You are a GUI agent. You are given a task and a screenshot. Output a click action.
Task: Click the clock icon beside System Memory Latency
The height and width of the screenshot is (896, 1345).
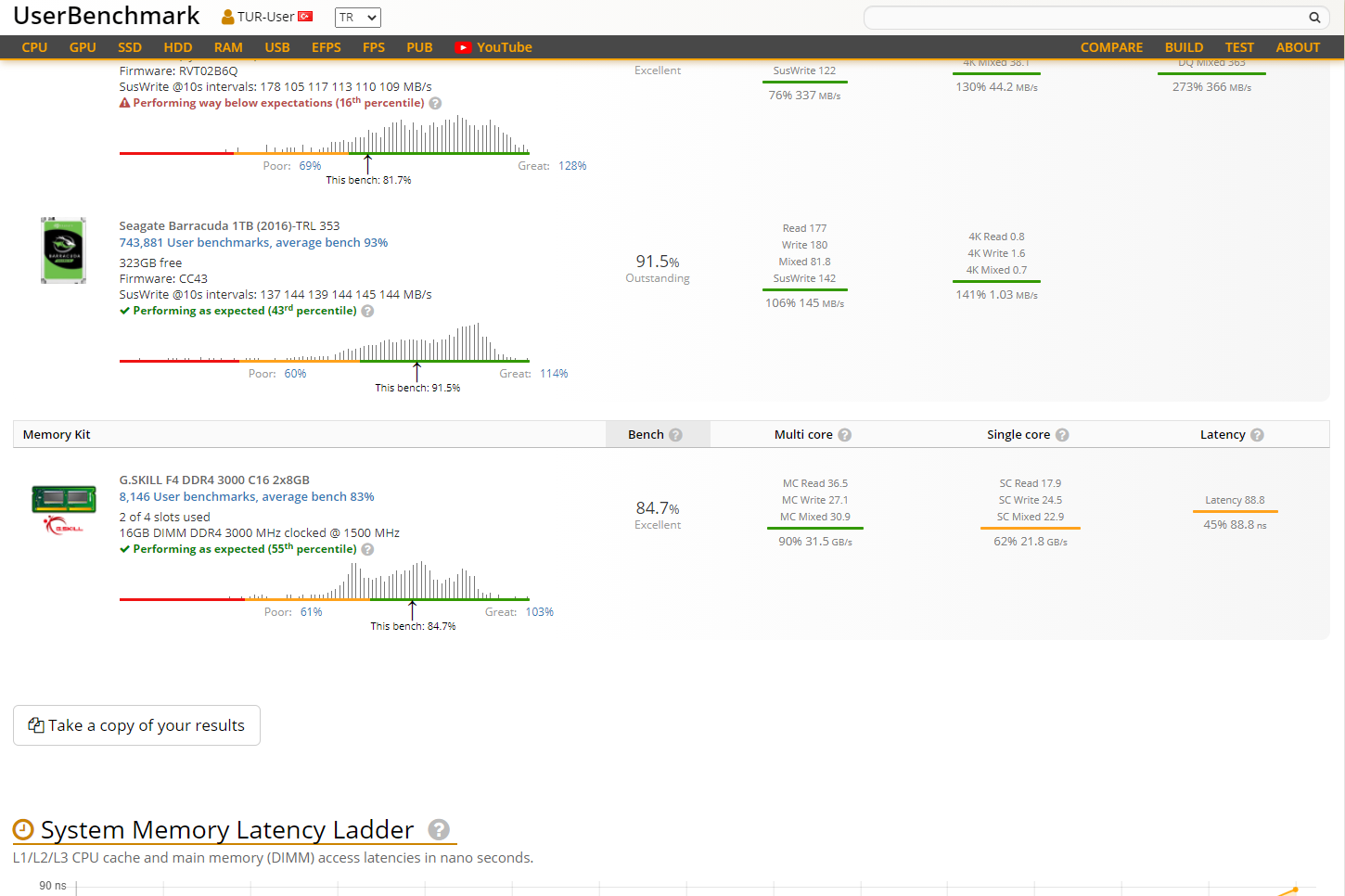click(23, 830)
